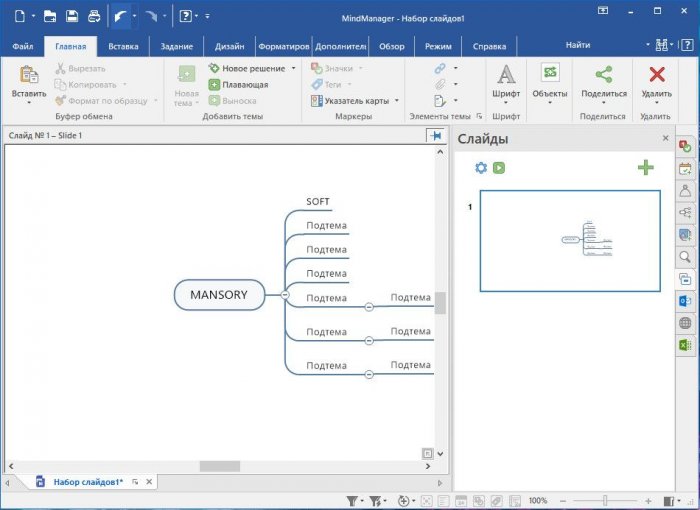Expand the Указатель карты dropdown

pyautogui.click(x=396, y=101)
